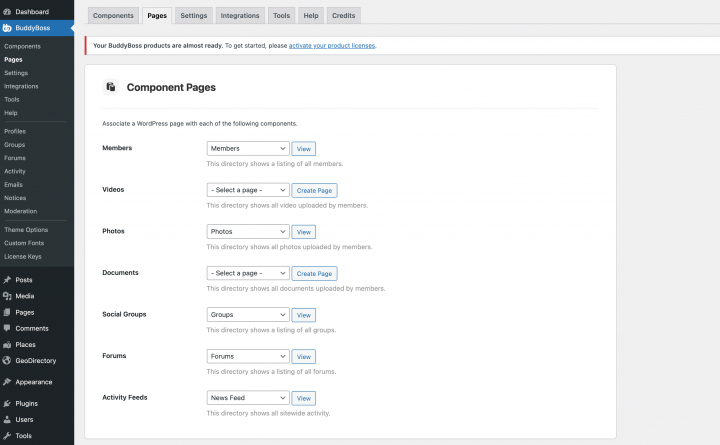Screen dimensions: 720x445
Task: Open the Videos page select dropdown
Action: click(x=247, y=190)
